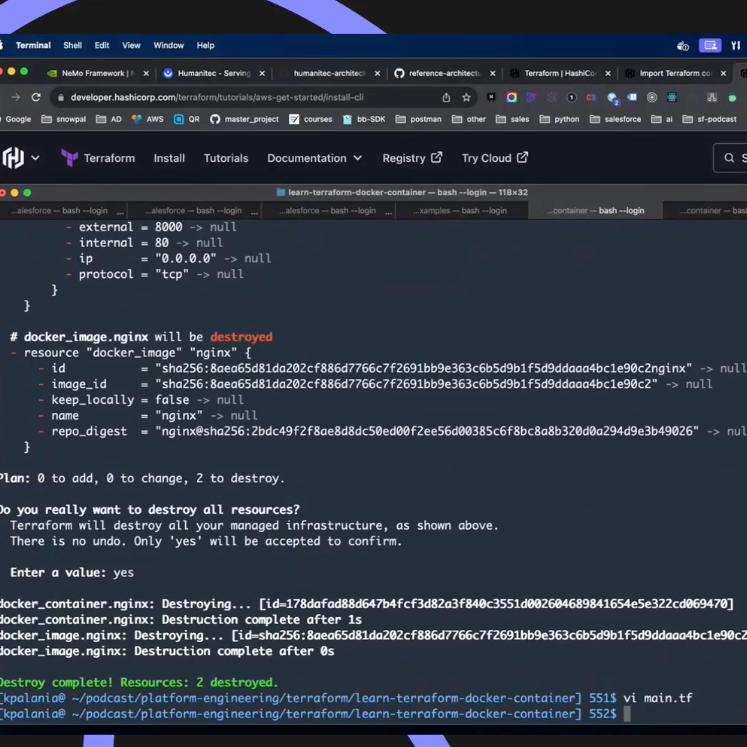The width and height of the screenshot is (747, 747).
Task: Open the python bookmark folder
Action: click(559, 119)
